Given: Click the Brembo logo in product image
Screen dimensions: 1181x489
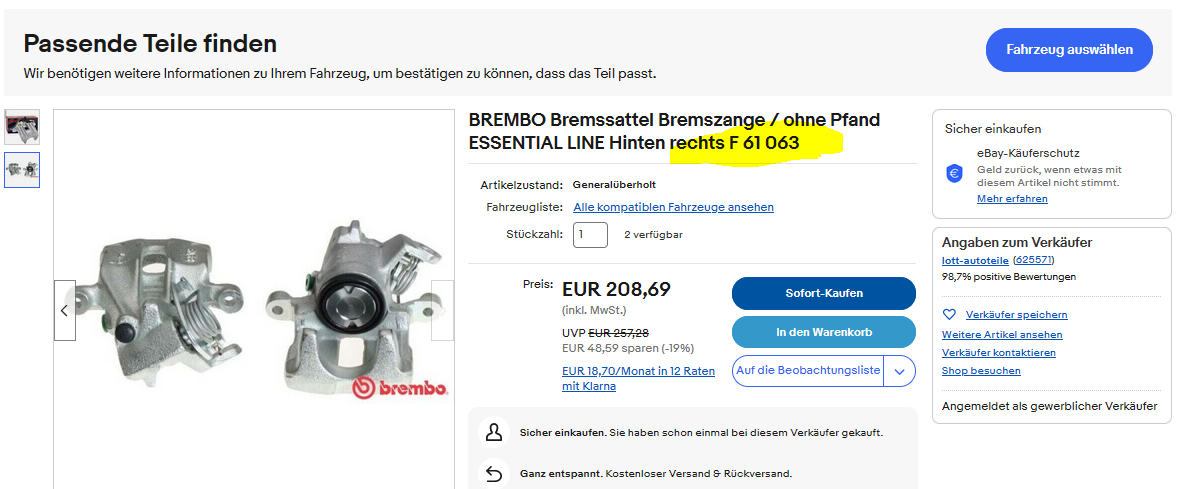Looking at the screenshot, I should pos(401,388).
